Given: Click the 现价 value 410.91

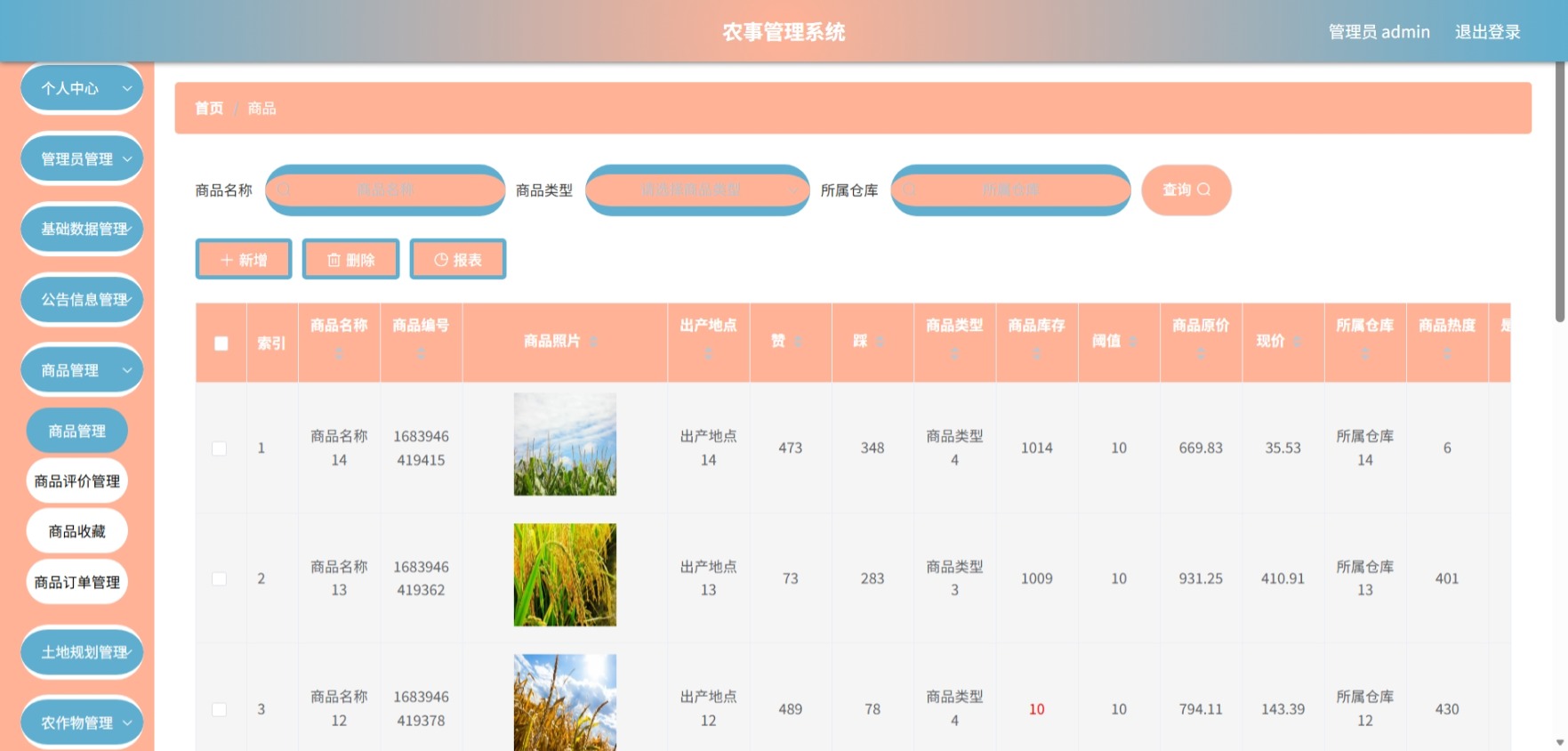Looking at the screenshot, I should point(1283,578).
